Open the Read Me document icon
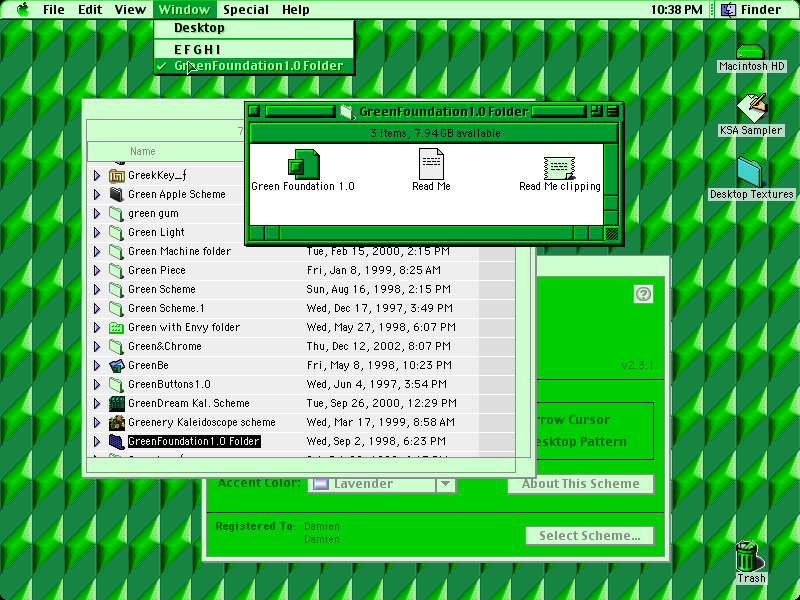Viewport: 800px width, 600px height. pos(431,164)
